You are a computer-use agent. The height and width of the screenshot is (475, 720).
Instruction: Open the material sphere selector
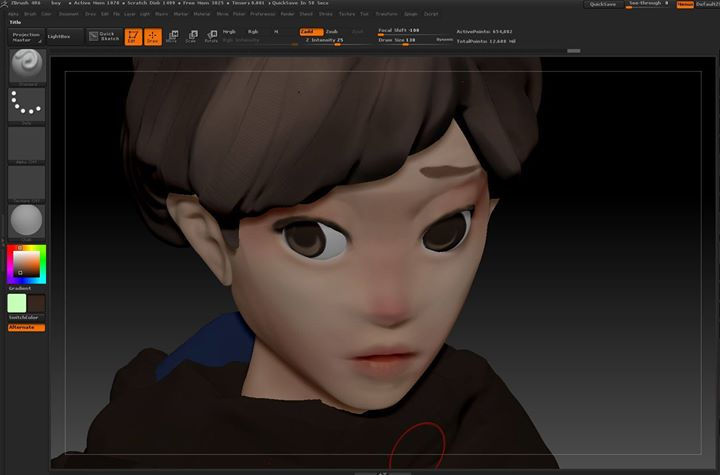[27, 221]
